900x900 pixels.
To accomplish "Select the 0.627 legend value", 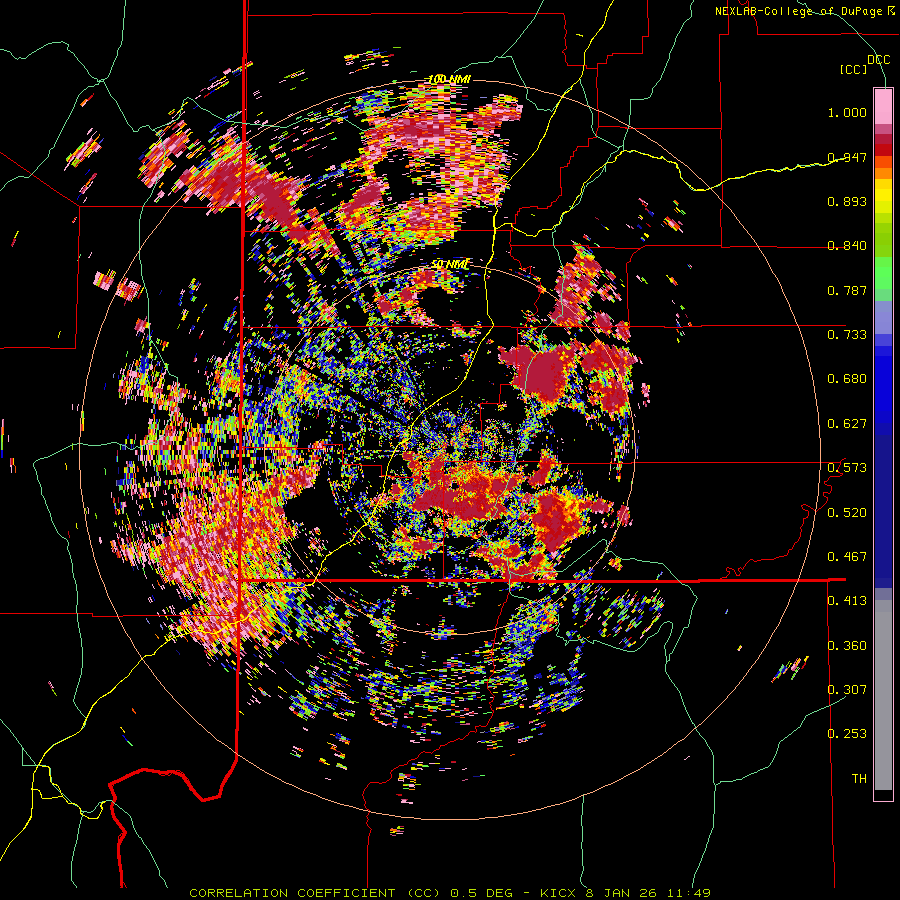I will point(847,424).
